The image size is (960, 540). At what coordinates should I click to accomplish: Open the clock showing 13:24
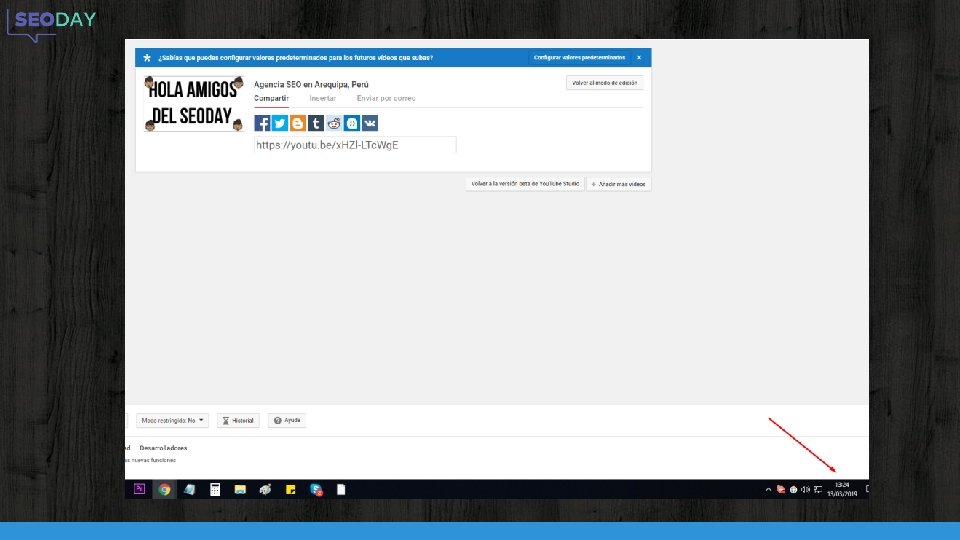pos(842,489)
